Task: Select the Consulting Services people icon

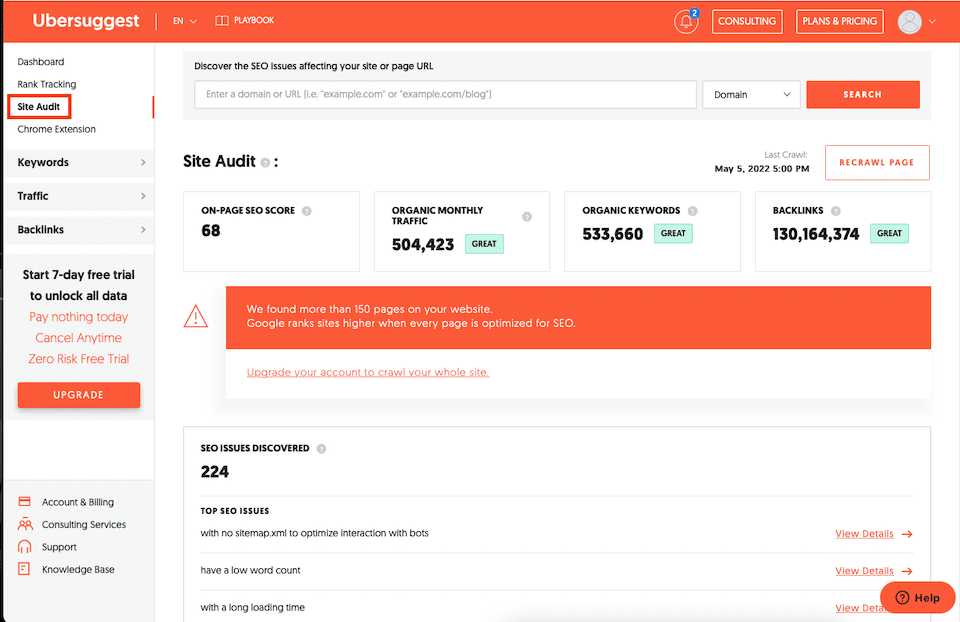Action: coord(23,524)
